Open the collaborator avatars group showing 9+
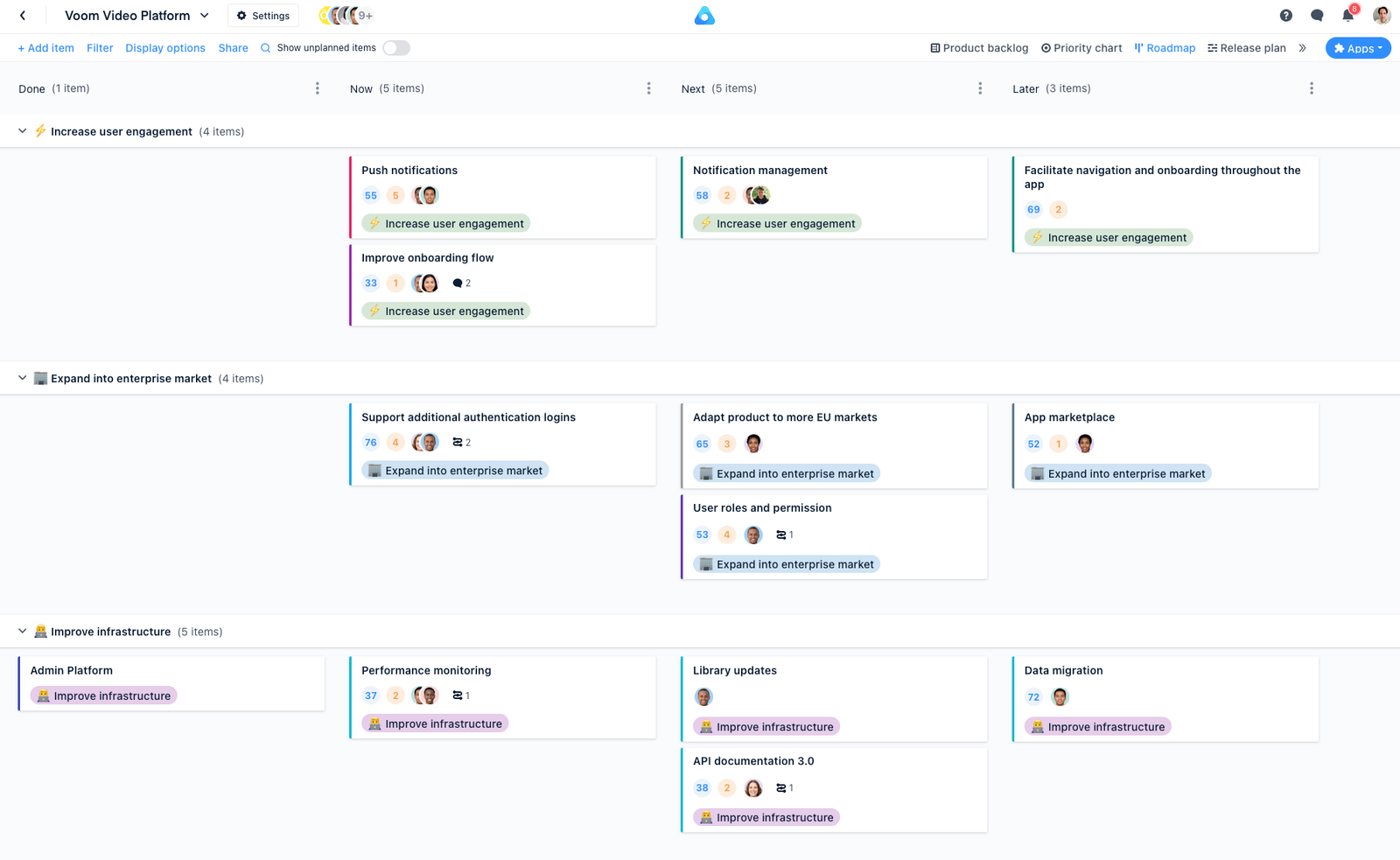The image size is (1400, 860). tap(346, 16)
